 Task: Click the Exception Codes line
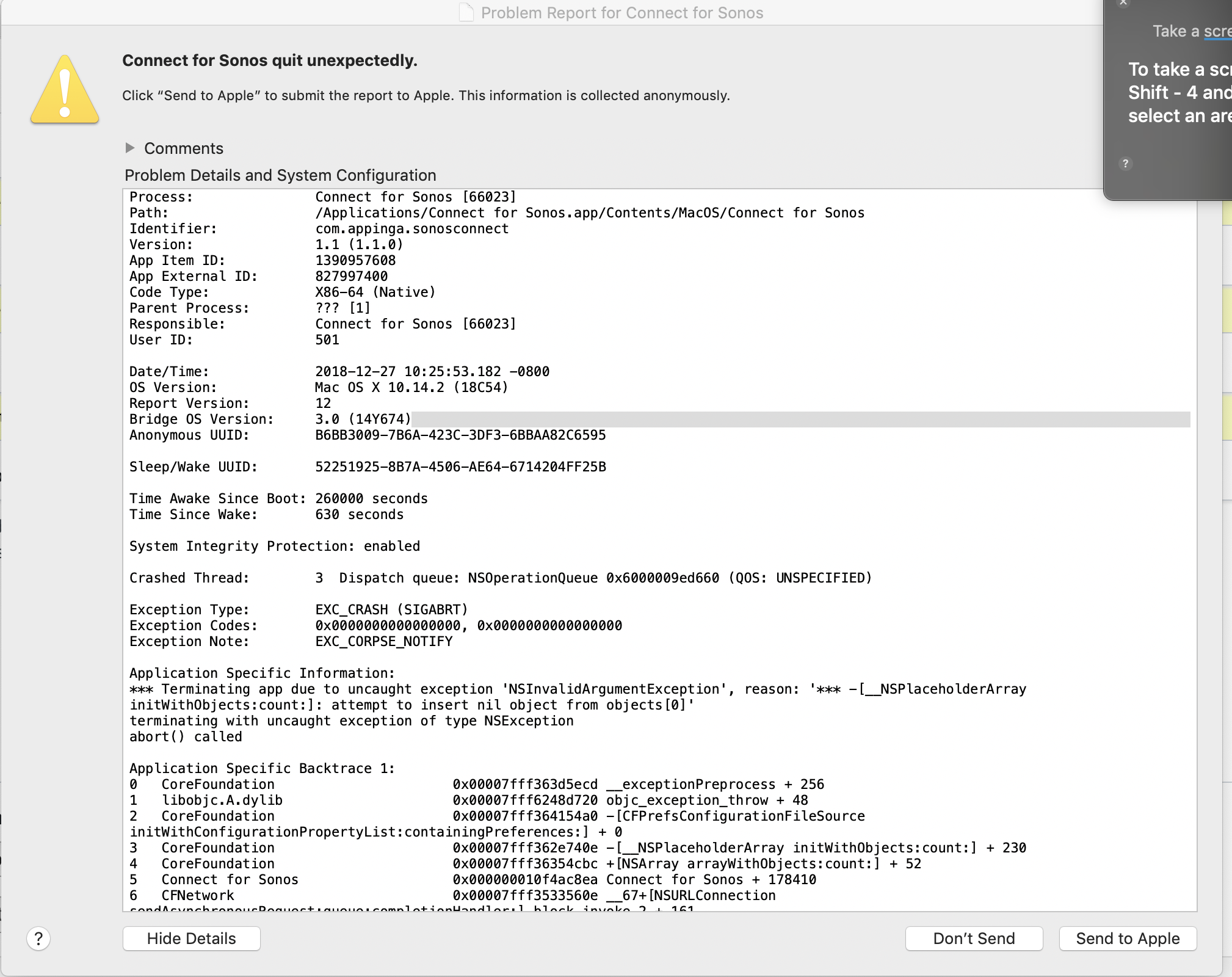coord(375,626)
